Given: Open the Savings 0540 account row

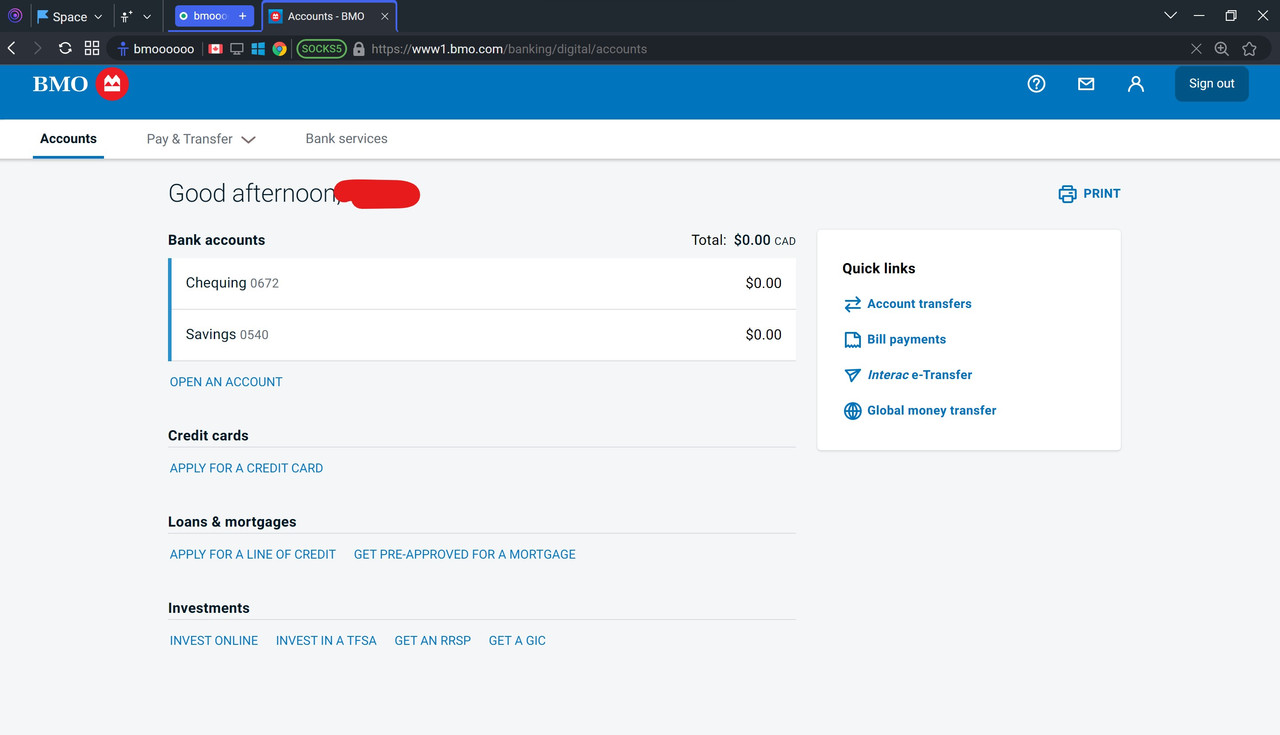Looking at the screenshot, I should [483, 335].
